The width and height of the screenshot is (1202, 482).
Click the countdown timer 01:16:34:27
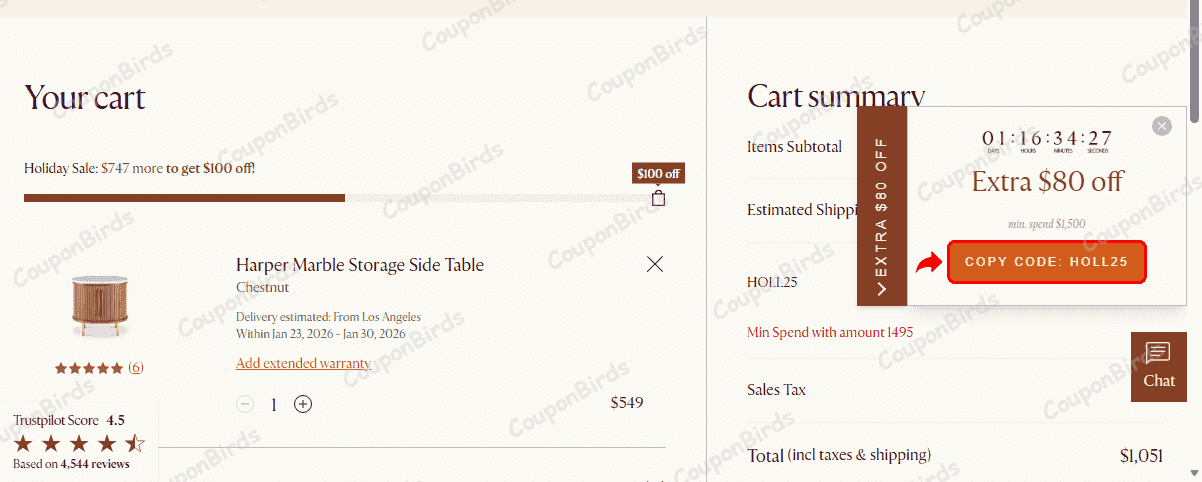(x=1047, y=141)
